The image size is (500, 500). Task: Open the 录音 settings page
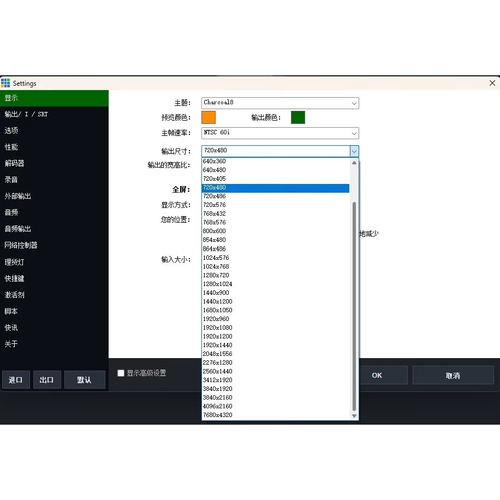click(x=54, y=180)
